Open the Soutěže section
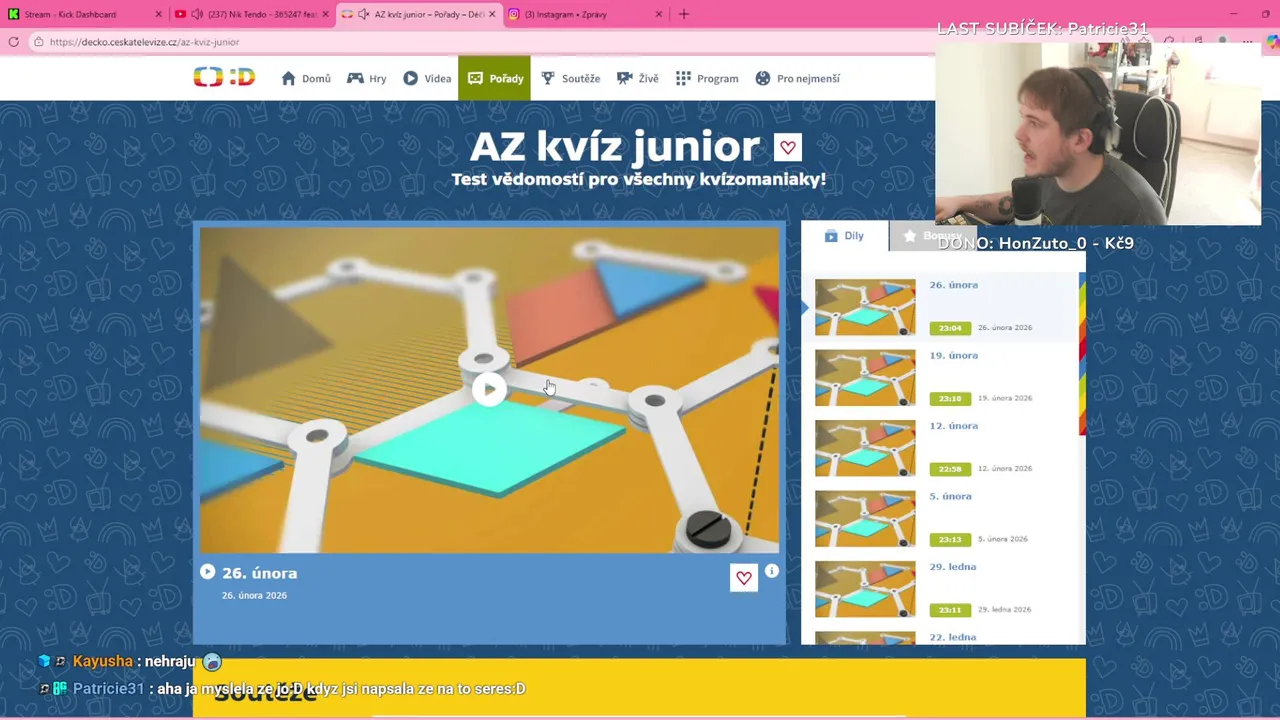 tap(571, 78)
